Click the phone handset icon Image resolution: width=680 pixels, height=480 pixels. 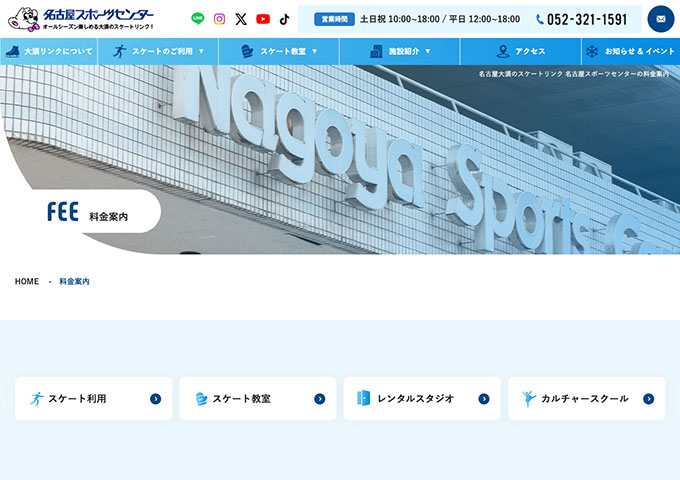click(540, 19)
